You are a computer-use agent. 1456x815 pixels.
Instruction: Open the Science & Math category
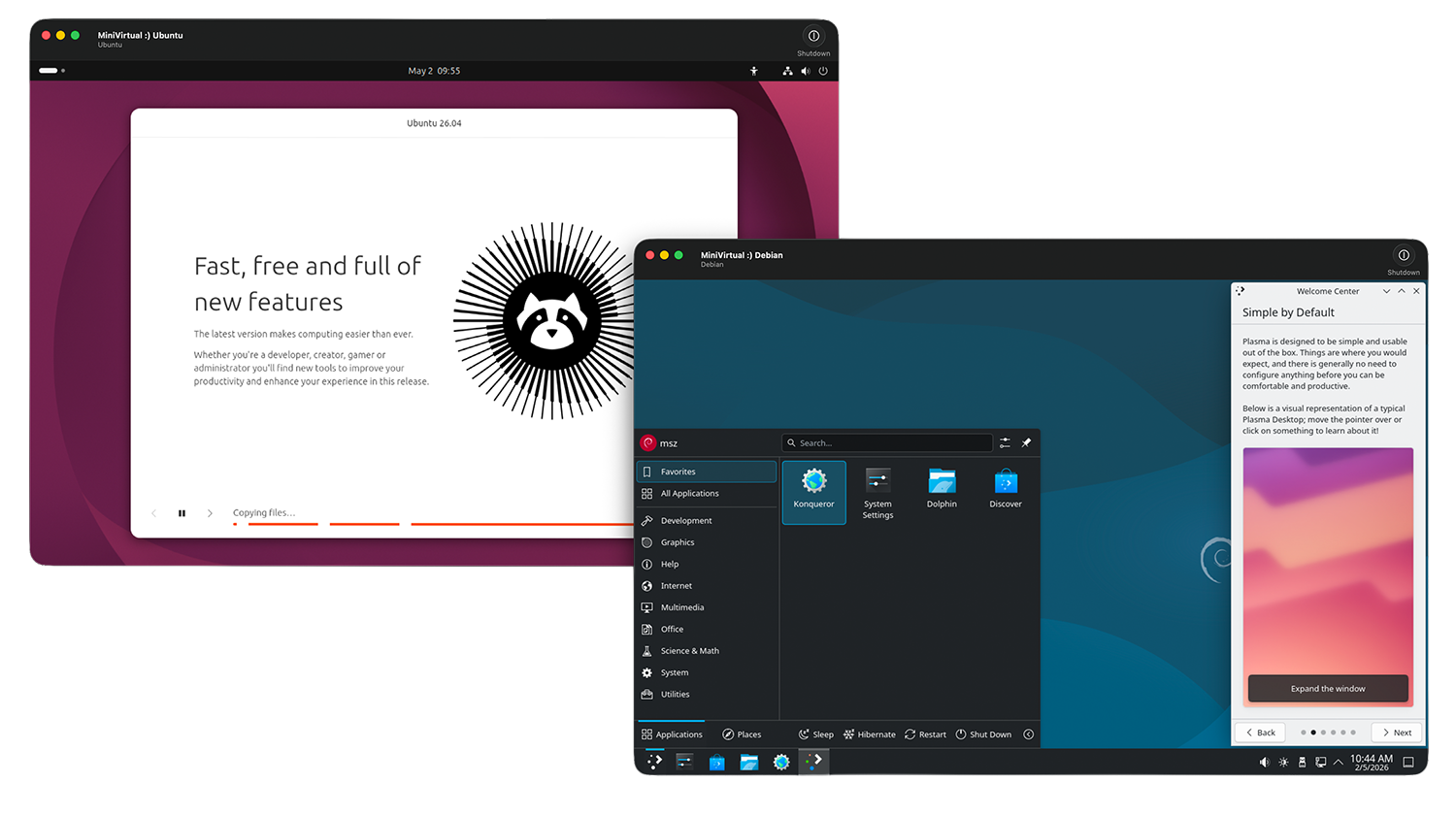pyautogui.click(x=707, y=651)
